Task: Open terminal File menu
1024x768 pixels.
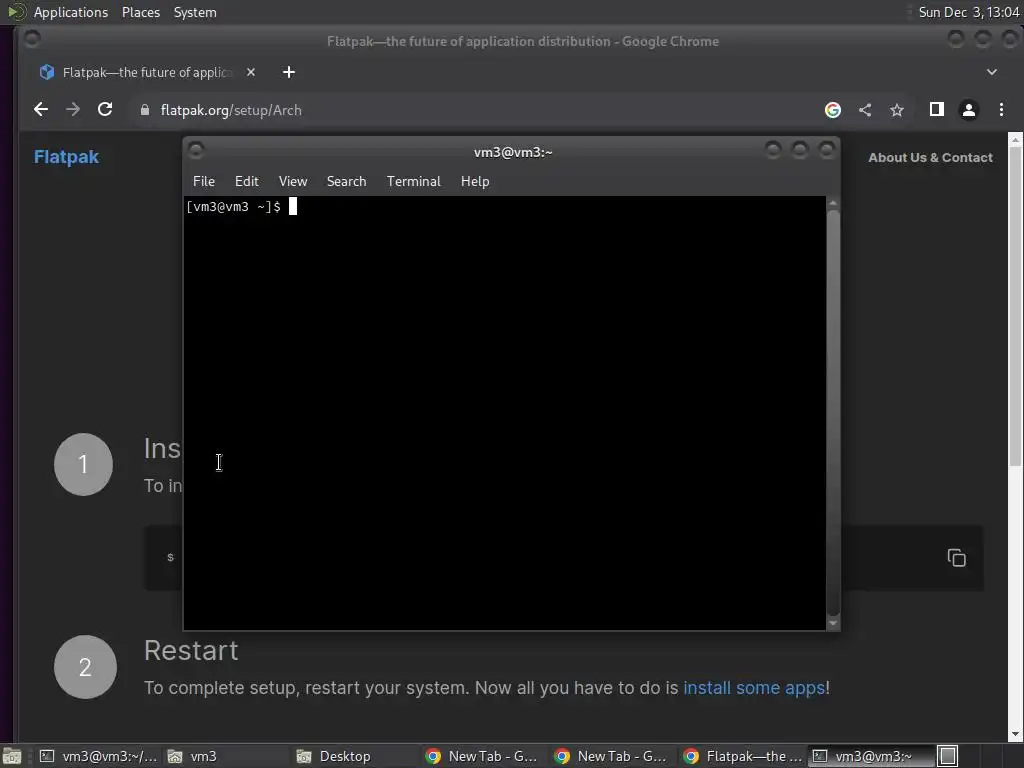Action: coord(204,182)
